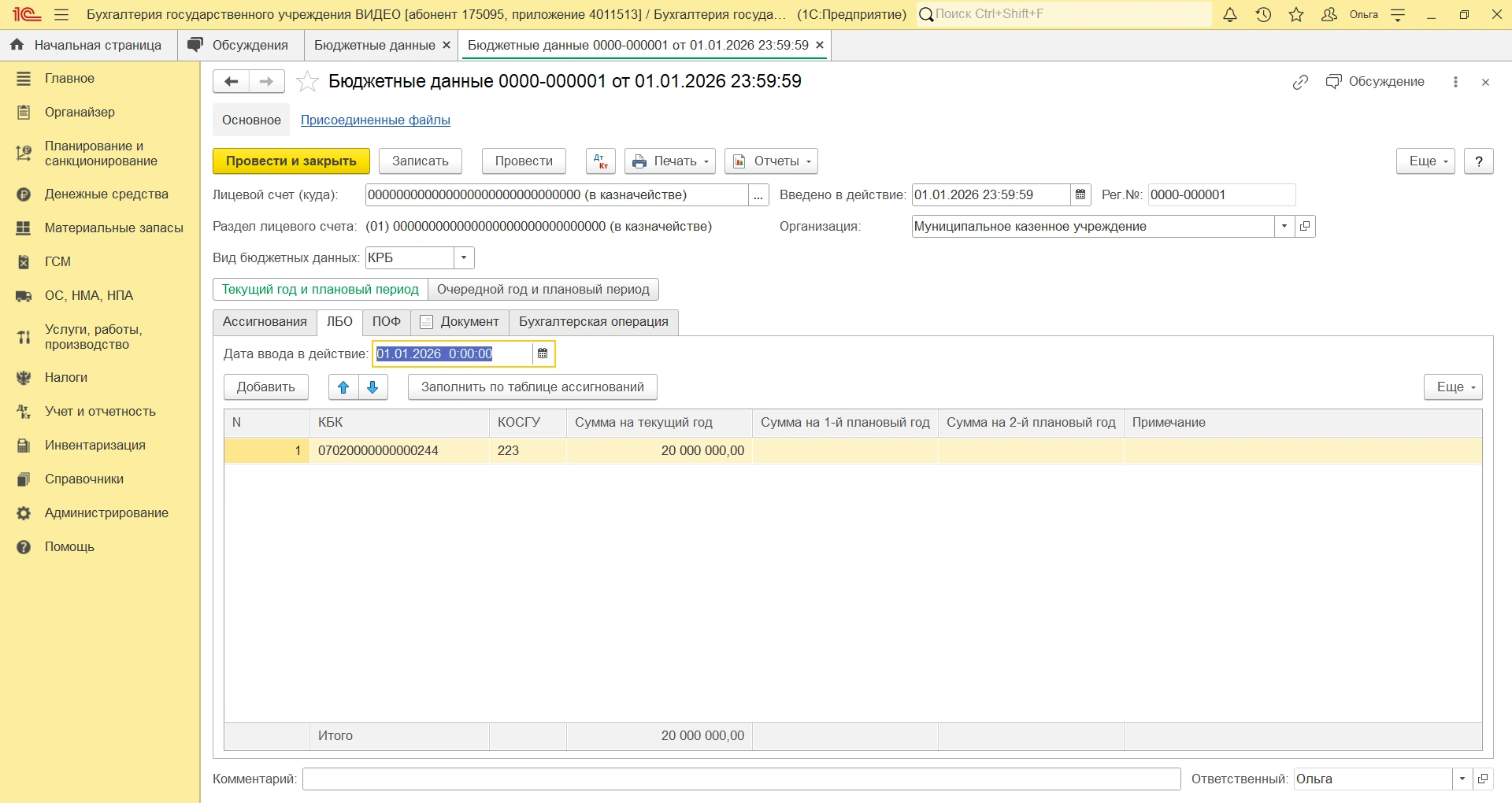Viewport: 1512px width, 803px height.
Task: Switch to ПОФ tab
Action: click(387, 322)
